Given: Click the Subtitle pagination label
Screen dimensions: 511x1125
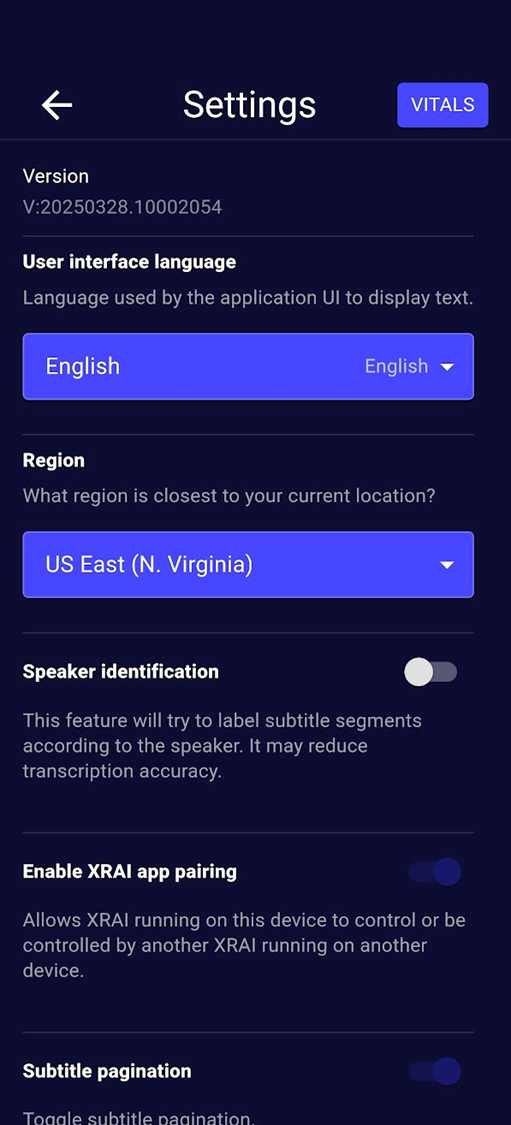Looking at the screenshot, I should tap(107, 1071).
